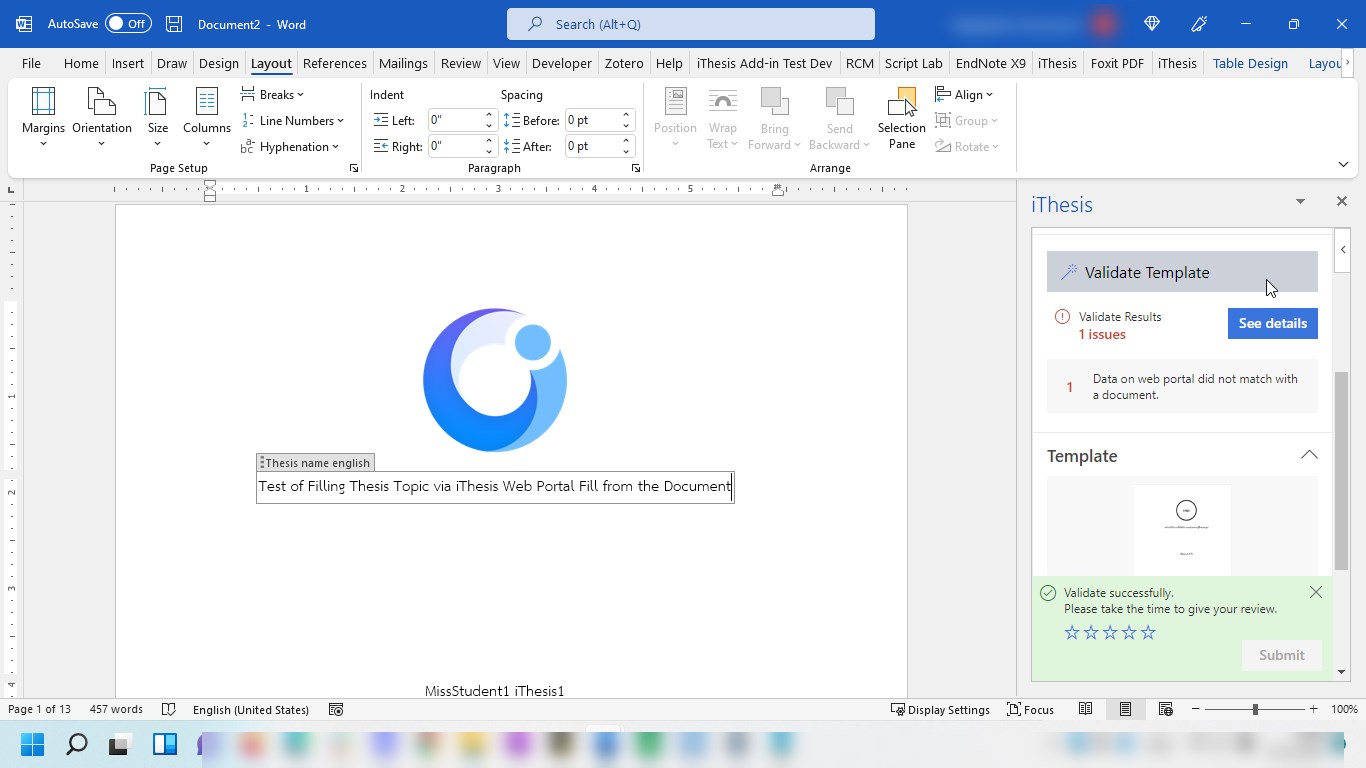Viewport: 1366px width, 768px height.
Task: Click the zoom in plus icon
Action: pyautogui.click(x=1313, y=710)
